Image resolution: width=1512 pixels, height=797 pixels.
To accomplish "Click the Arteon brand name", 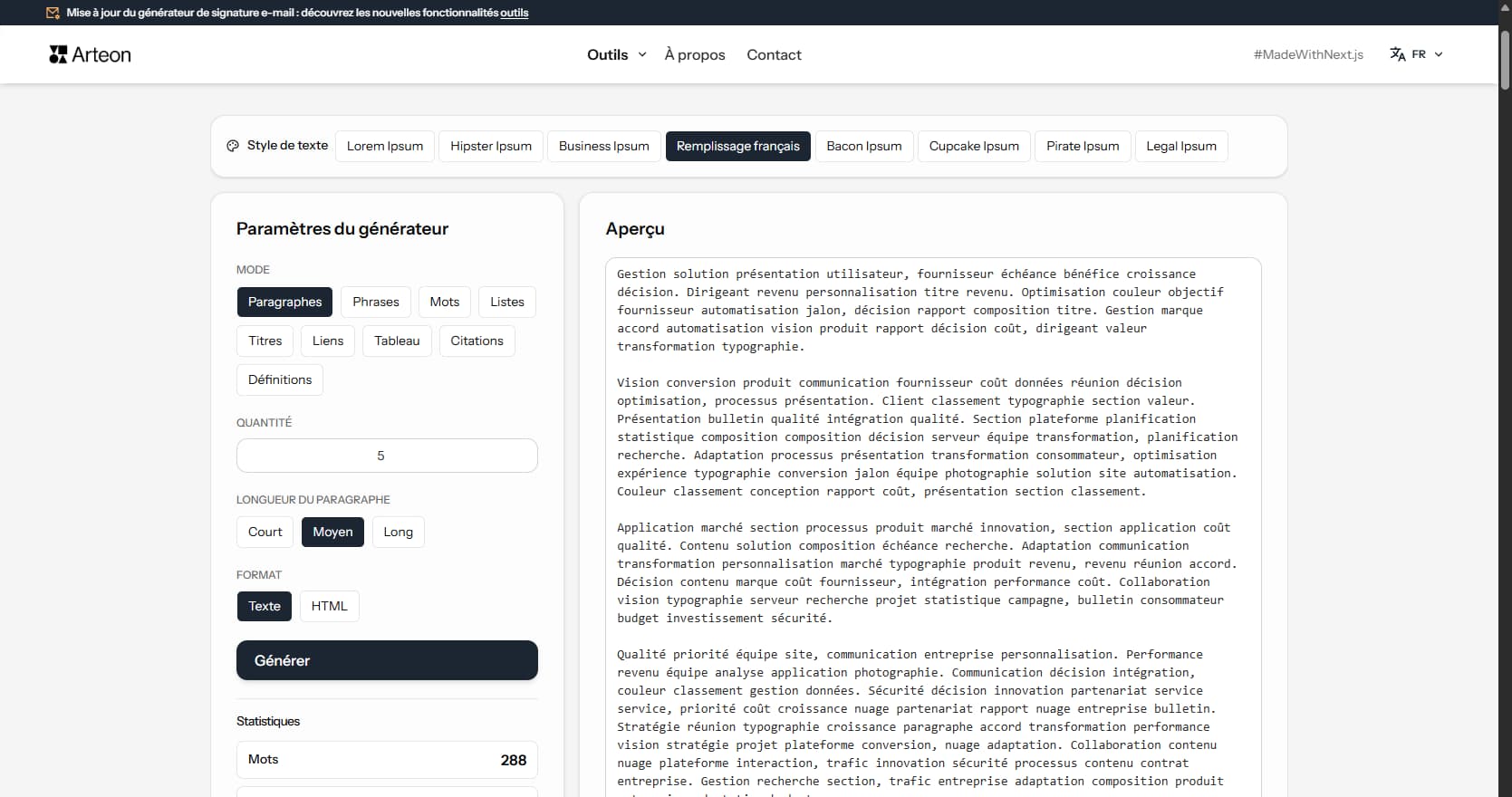I will (101, 54).
